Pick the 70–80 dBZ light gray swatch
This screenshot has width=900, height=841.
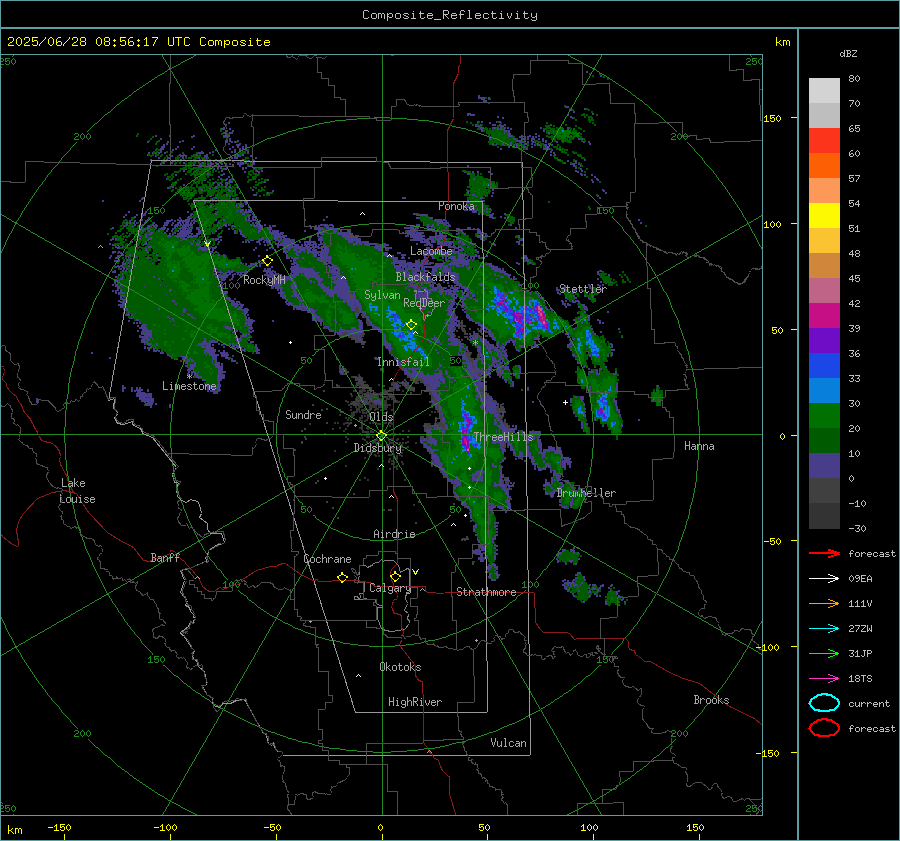(824, 91)
